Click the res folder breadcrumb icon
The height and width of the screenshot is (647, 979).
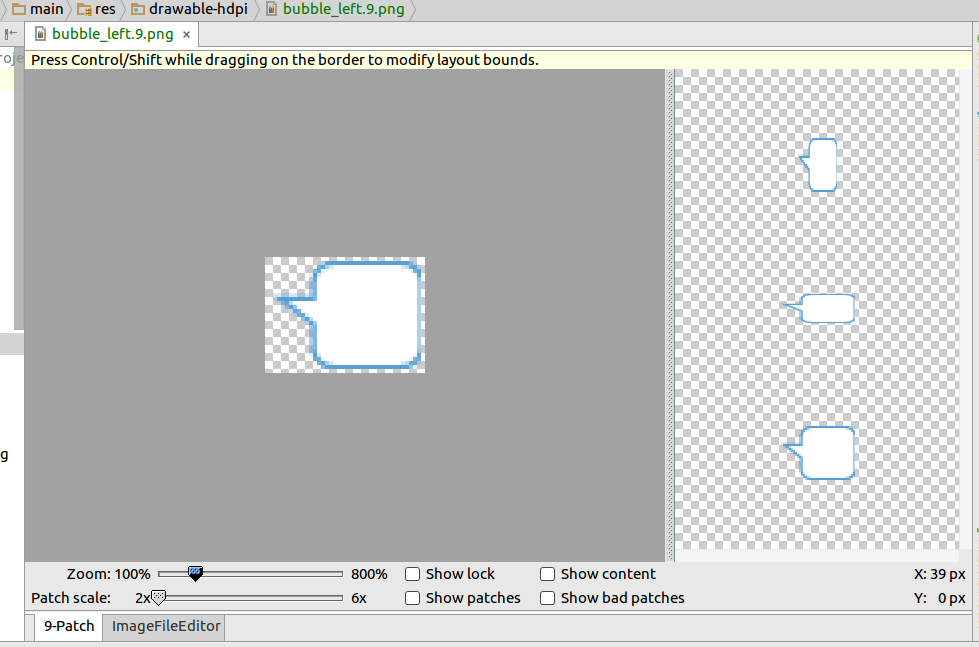(84, 9)
